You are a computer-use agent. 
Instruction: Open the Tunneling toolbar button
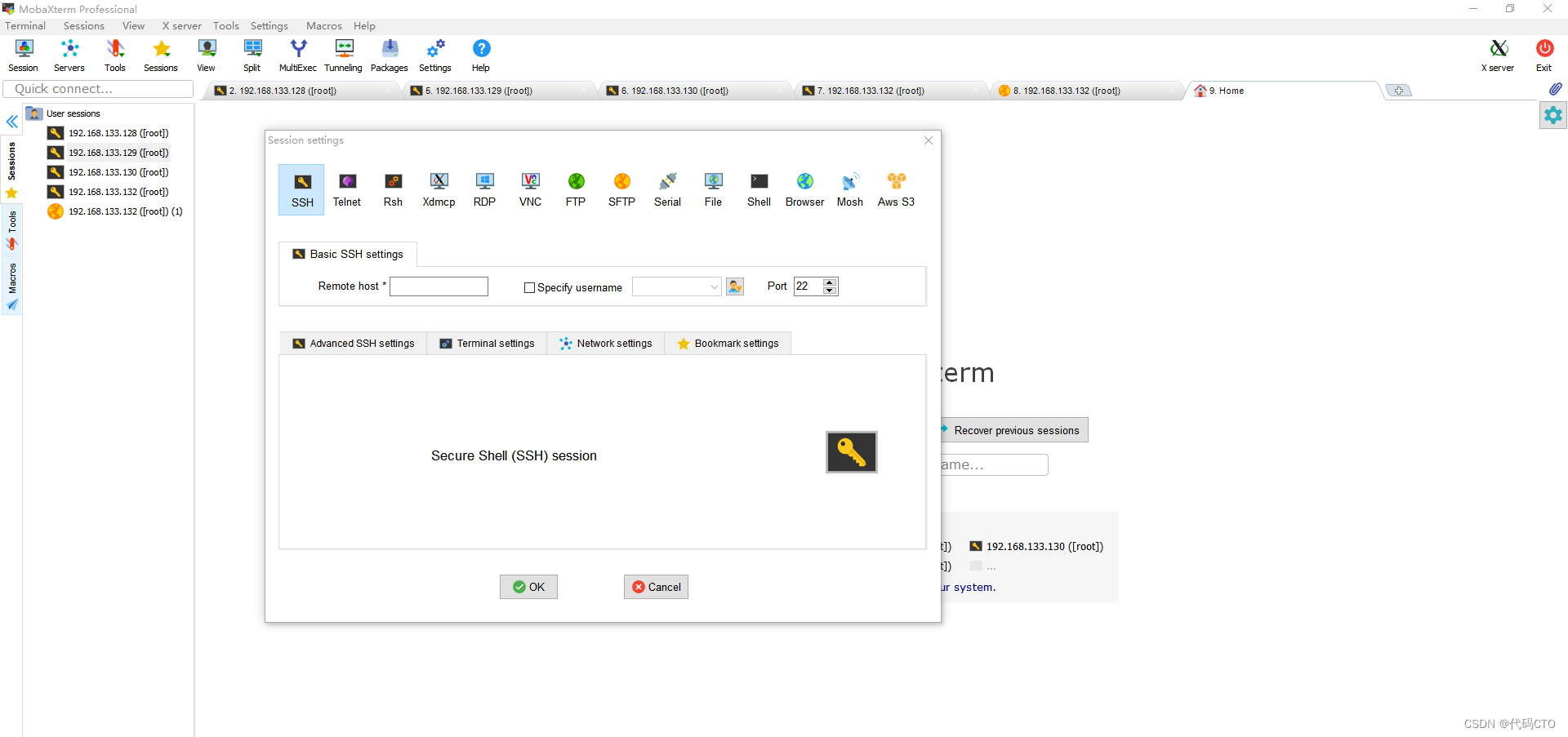(344, 55)
